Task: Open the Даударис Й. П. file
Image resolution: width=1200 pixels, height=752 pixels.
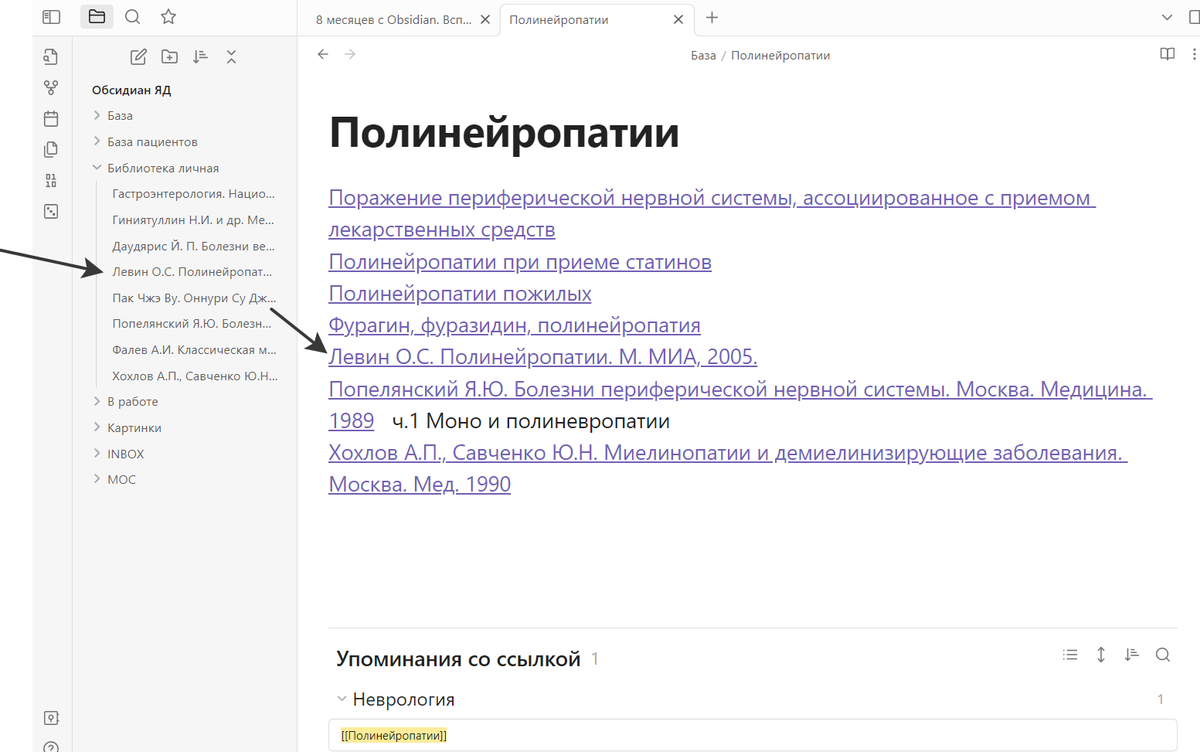Action: point(193,245)
